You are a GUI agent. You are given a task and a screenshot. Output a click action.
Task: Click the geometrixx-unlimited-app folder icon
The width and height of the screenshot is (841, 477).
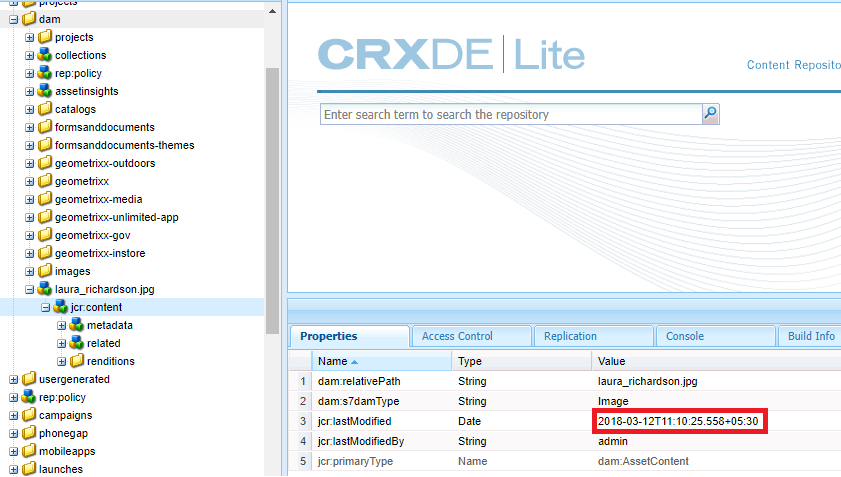(x=45, y=217)
